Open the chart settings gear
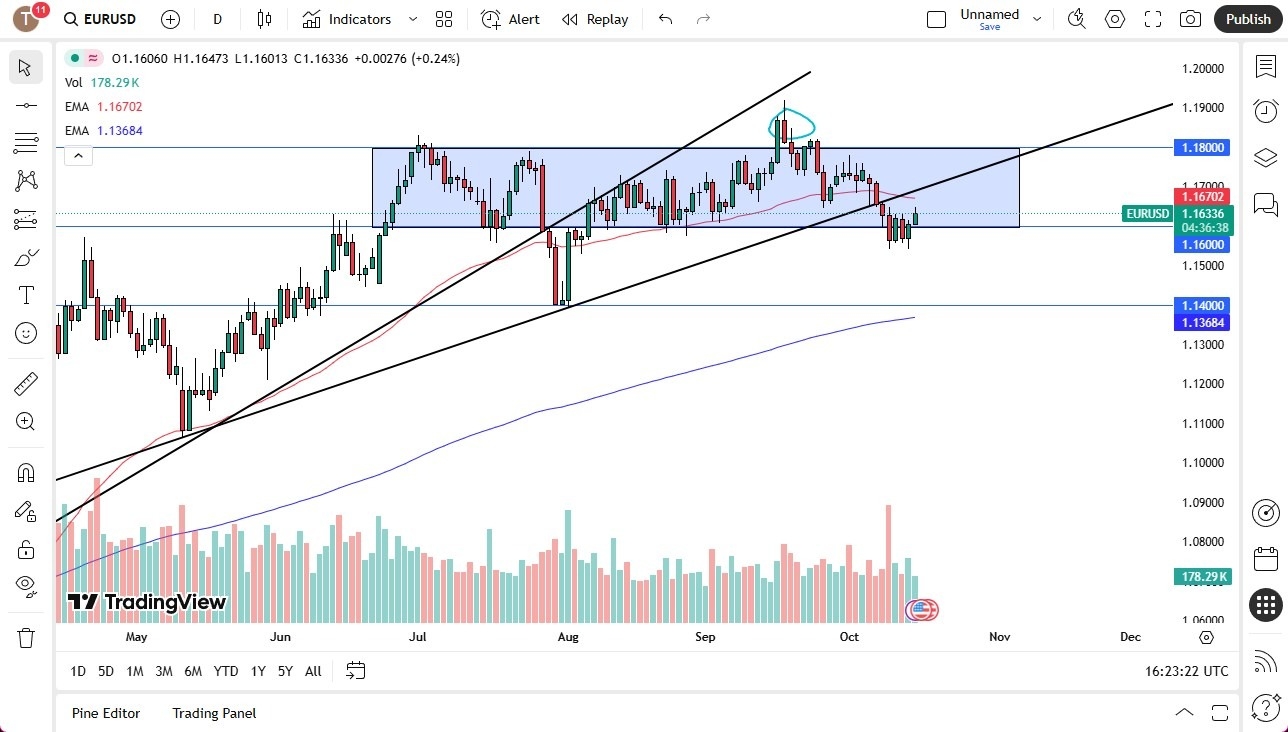This screenshot has width=1288, height=732. [x=1114, y=19]
